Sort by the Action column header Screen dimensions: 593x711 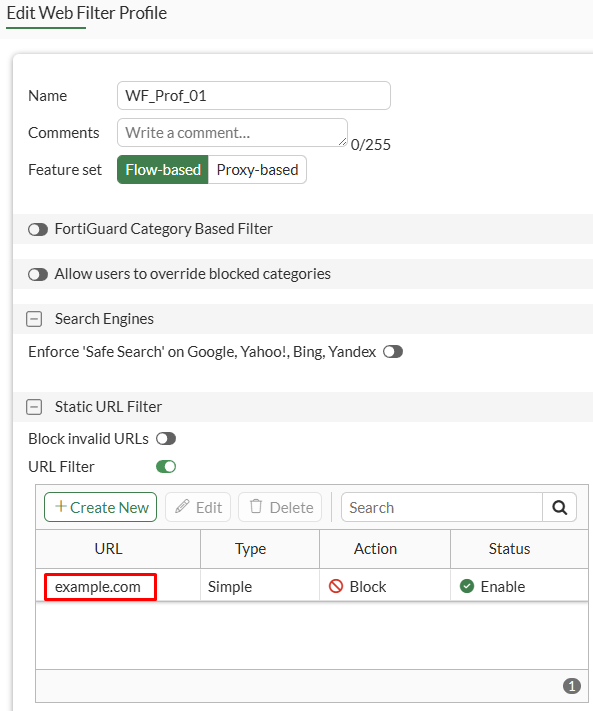click(385, 549)
